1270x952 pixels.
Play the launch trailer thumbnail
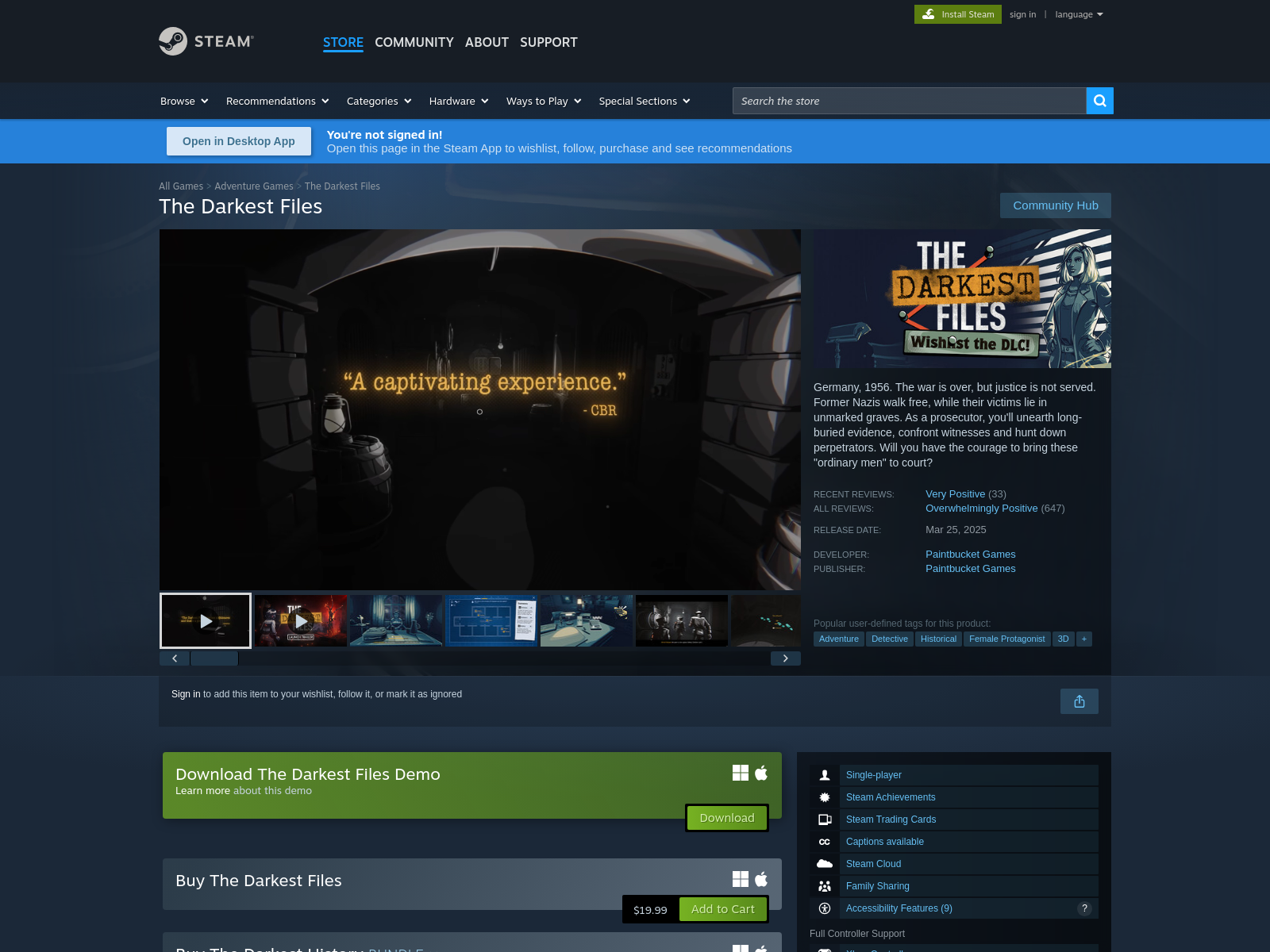(301, 621)
